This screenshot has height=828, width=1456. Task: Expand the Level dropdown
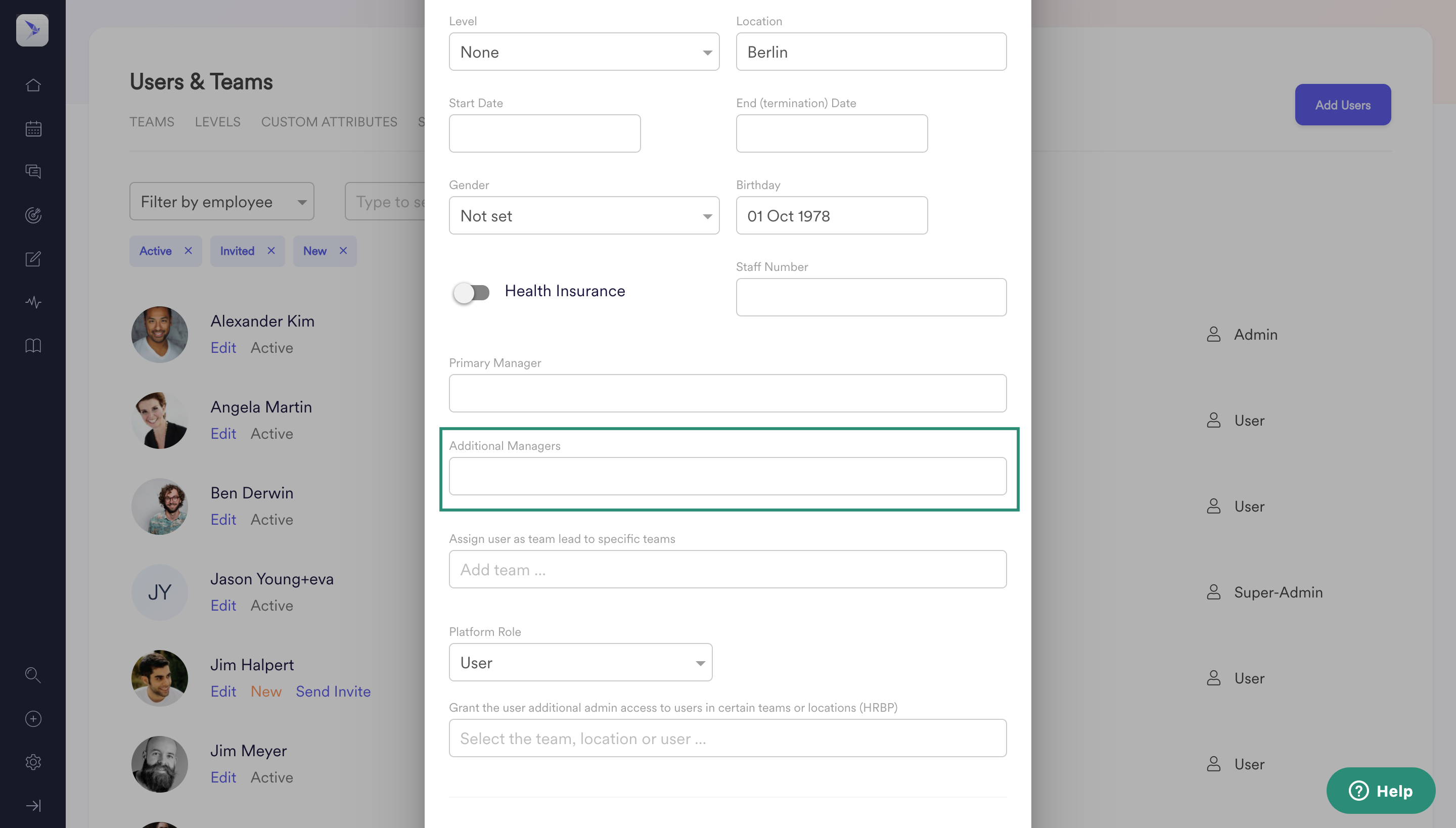(x=583, y=52)
